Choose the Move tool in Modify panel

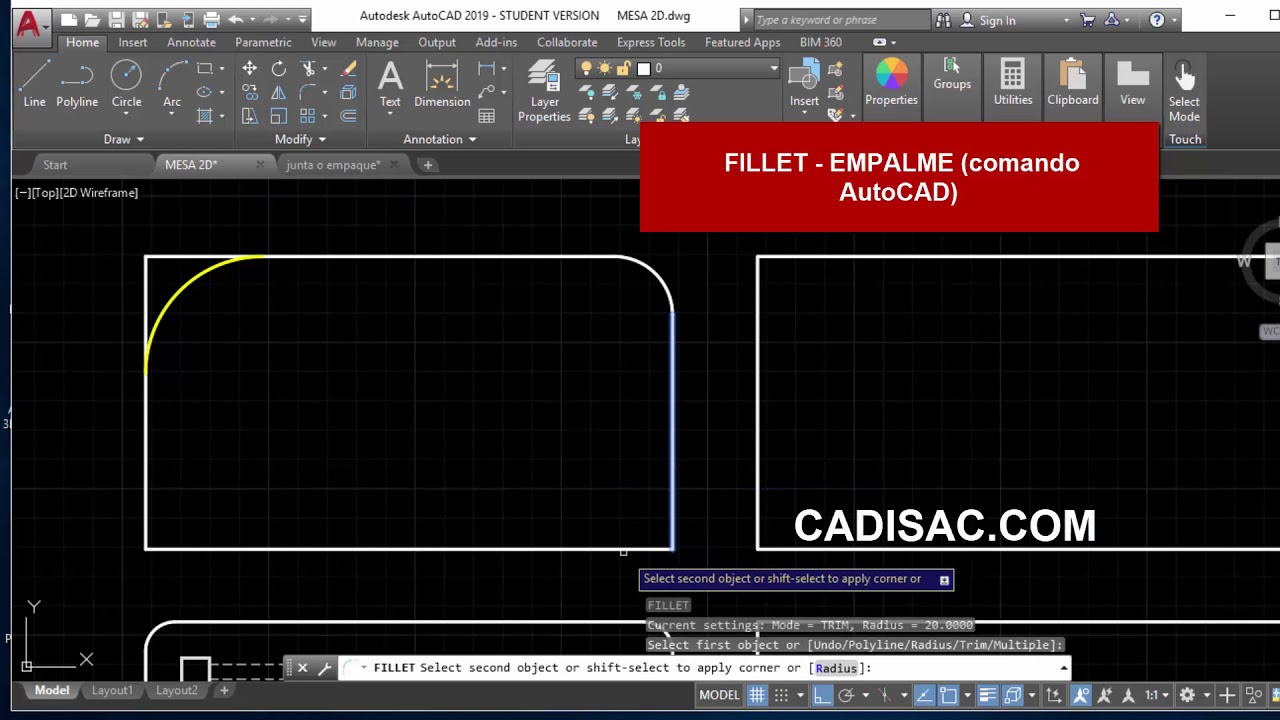click(x=249, y=69)
